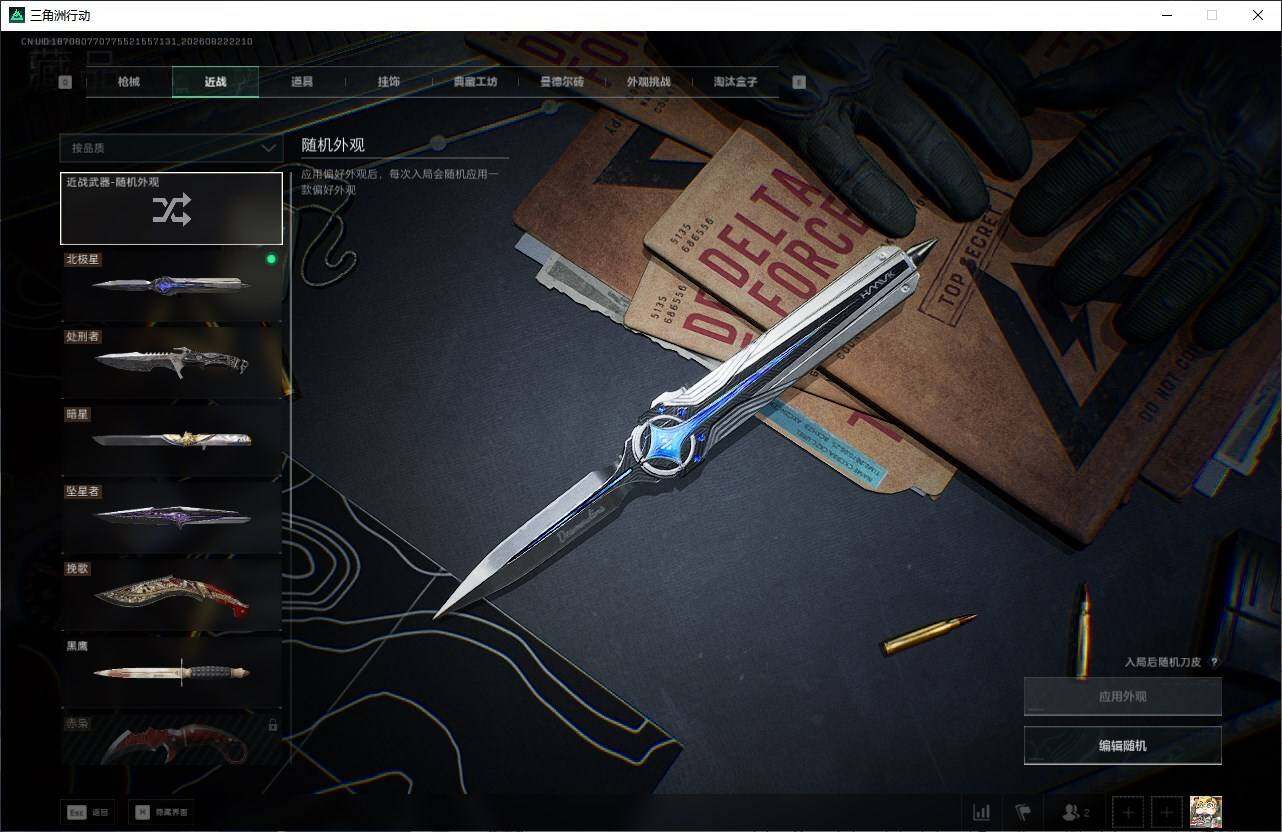
Task: Click the 入局后随机刀皮 label
Action: [1163, 662]
